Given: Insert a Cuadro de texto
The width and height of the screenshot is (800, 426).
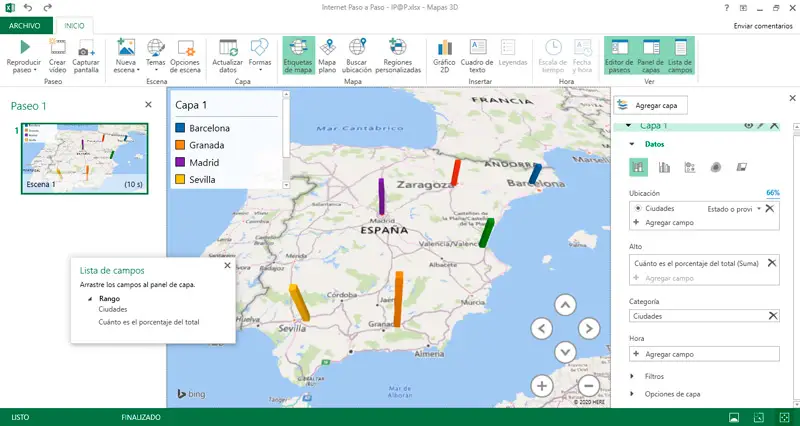Looking at the screenshot, I should point(478,56).
